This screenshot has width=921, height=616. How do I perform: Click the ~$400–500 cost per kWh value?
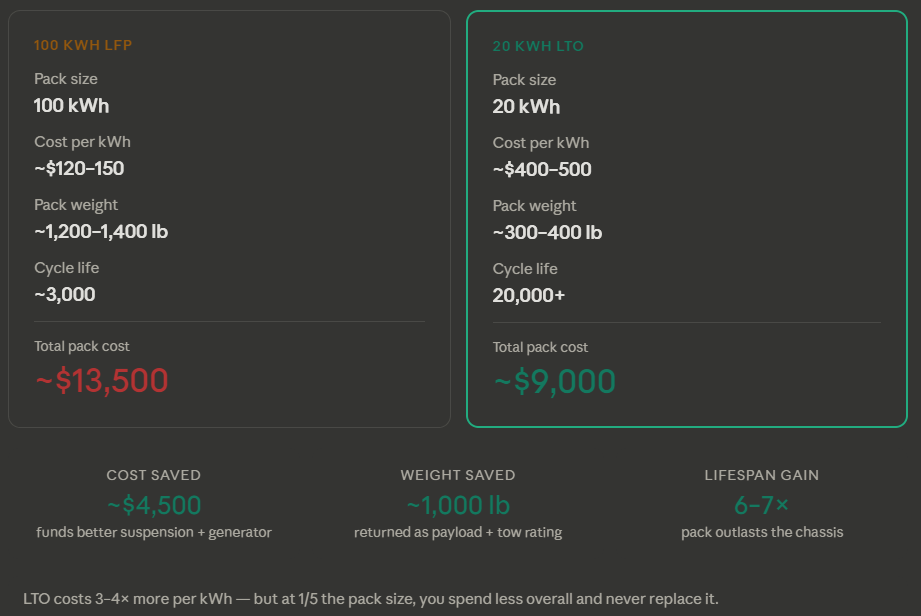pos(542,169)
